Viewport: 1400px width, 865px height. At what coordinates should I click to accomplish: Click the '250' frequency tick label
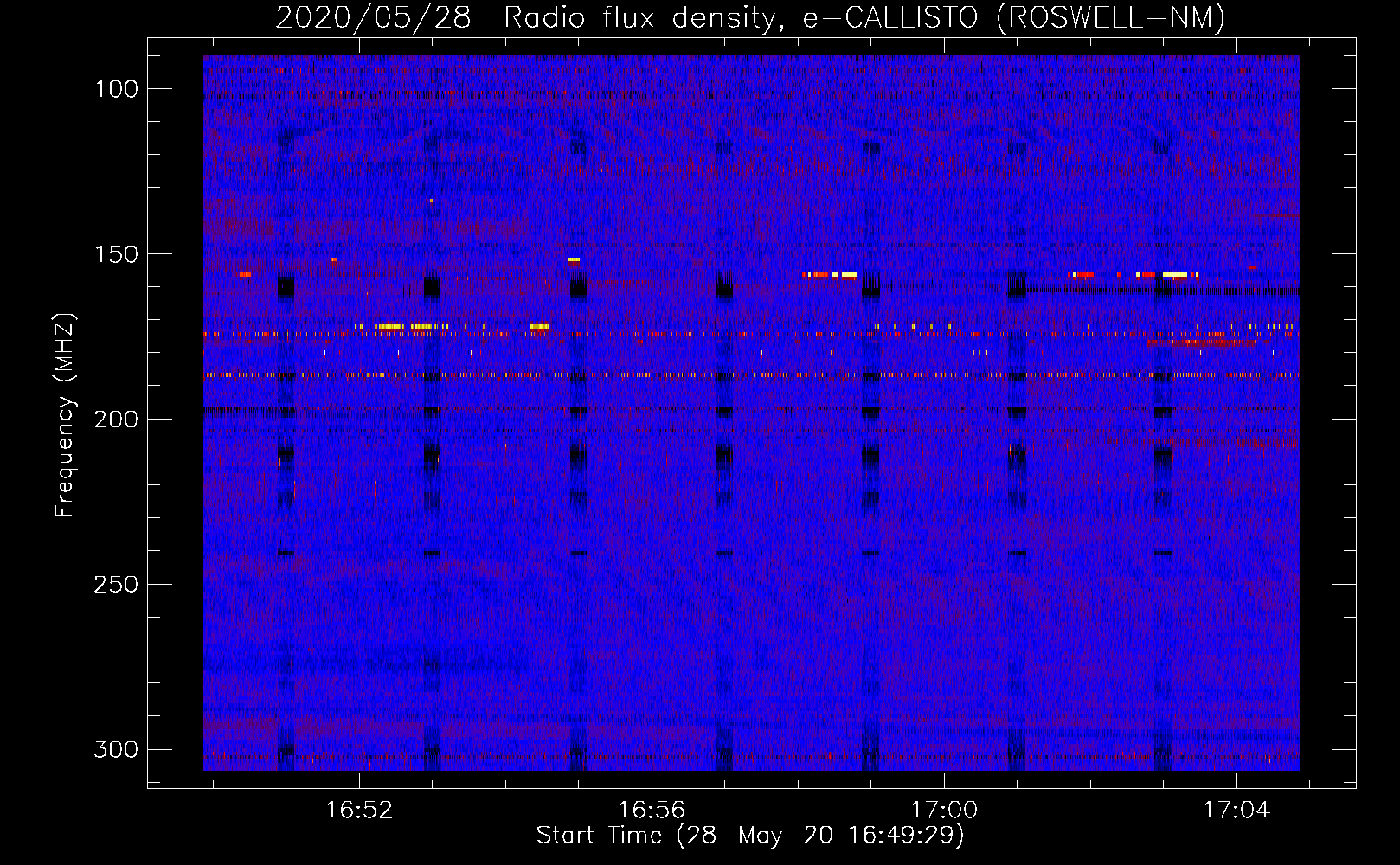116,585
